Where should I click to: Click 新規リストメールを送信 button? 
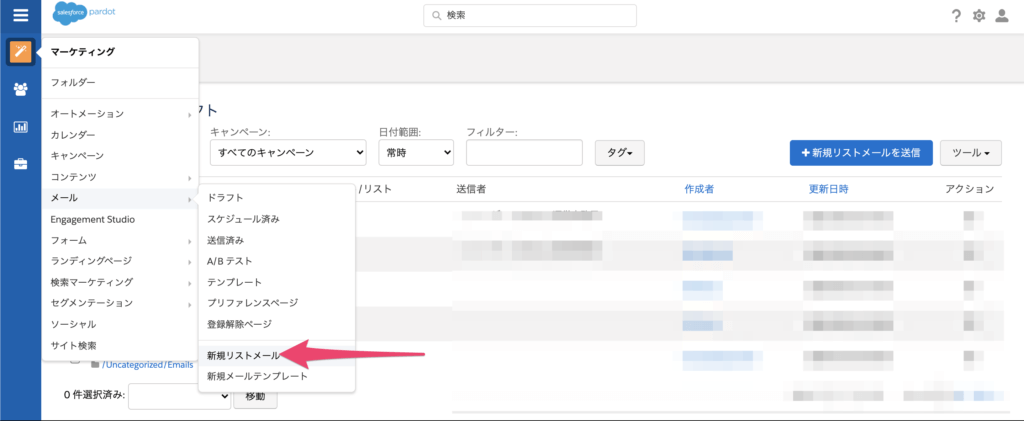(x=861, y=153)
